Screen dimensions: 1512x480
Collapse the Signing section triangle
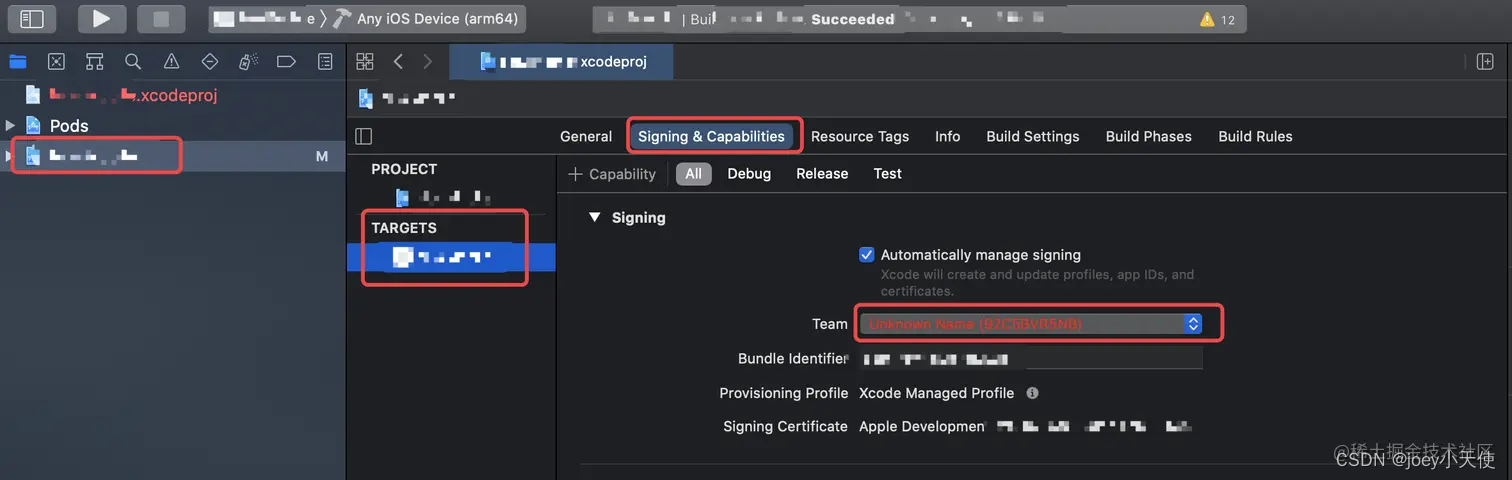click(595, 217)
